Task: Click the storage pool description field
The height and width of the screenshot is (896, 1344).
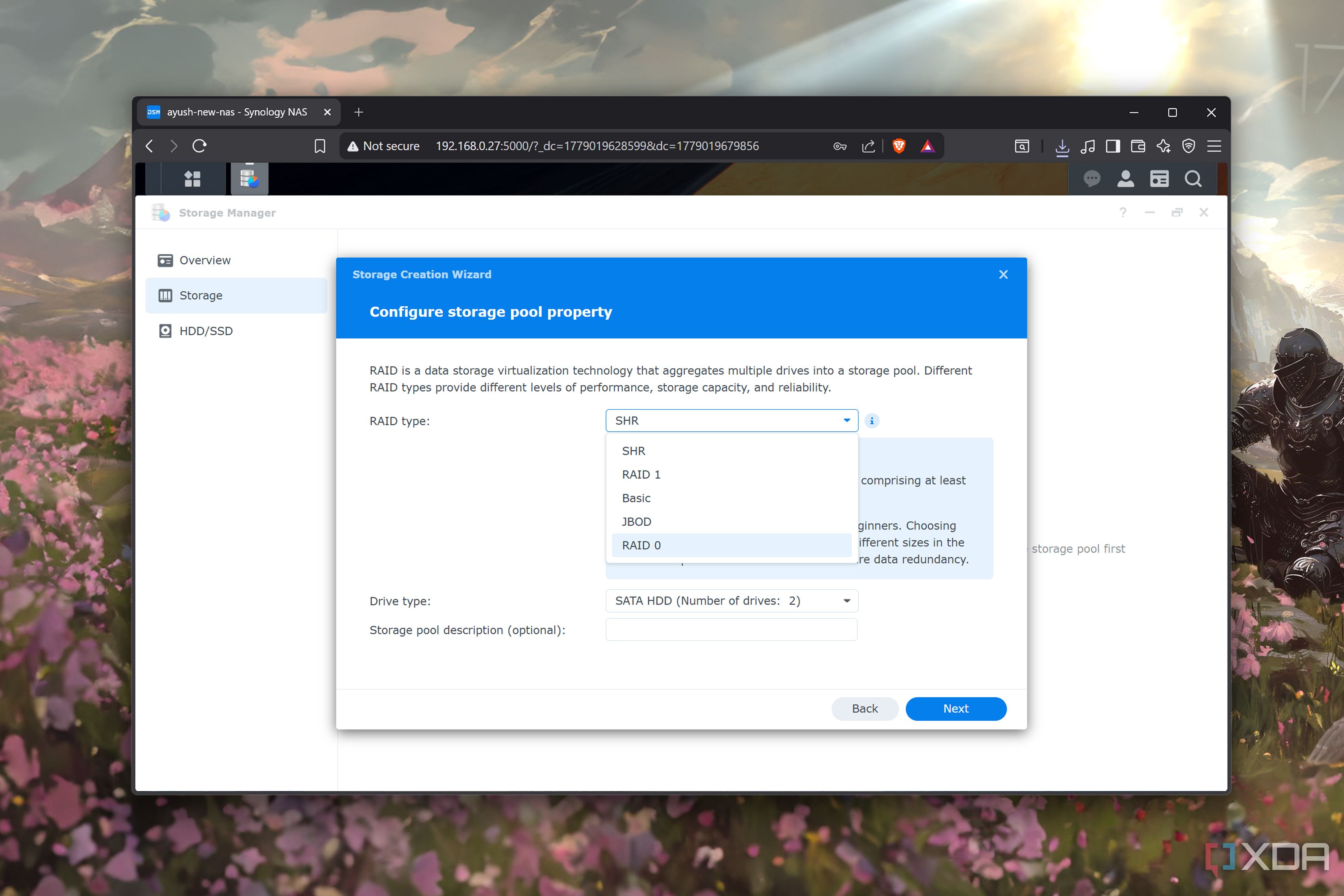Action: [731, 630]
